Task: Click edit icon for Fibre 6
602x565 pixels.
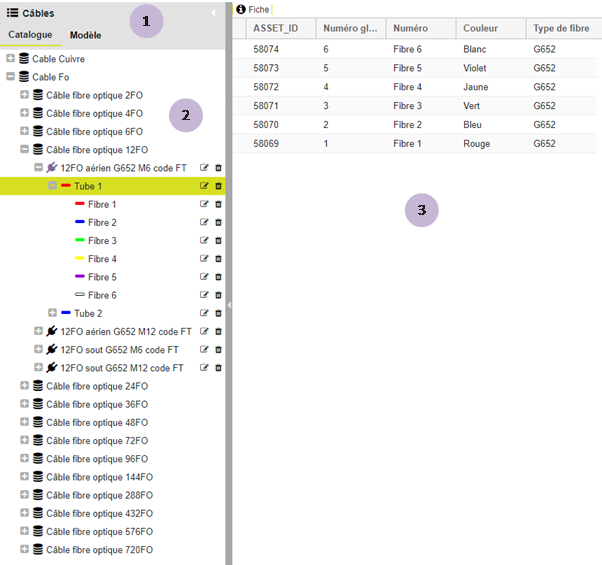Action: click(x=205, y=295)
